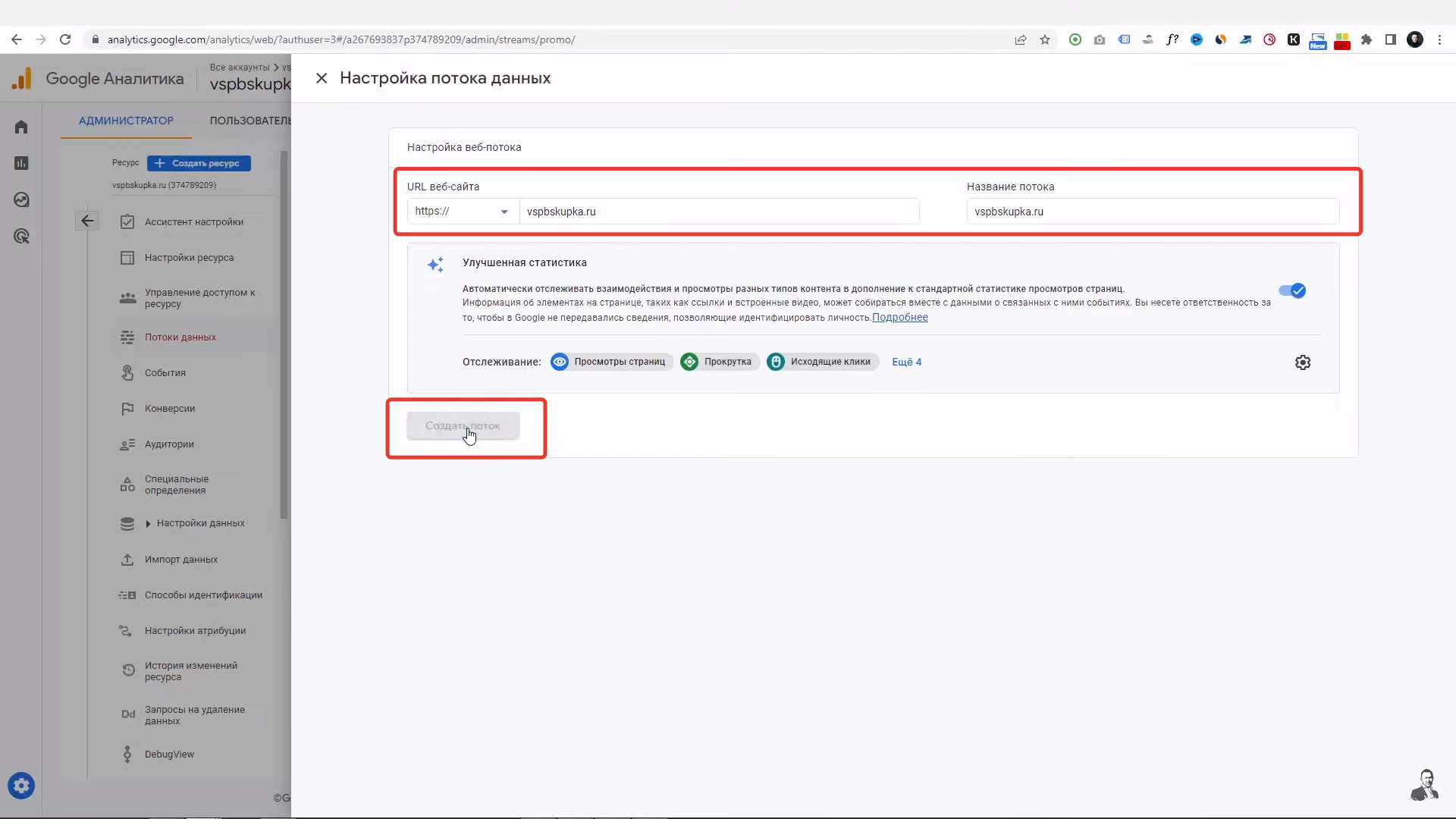Open Потоки данных menu item
Image resolution: width=1456 pixels, height=819 pixels.
[180, 337]
